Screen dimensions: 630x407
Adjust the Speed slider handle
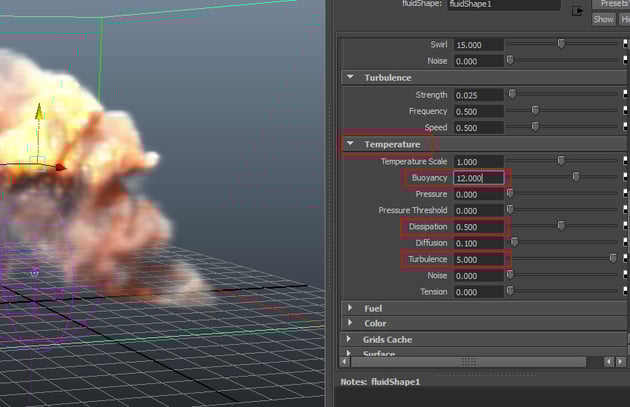click(535, 127)
